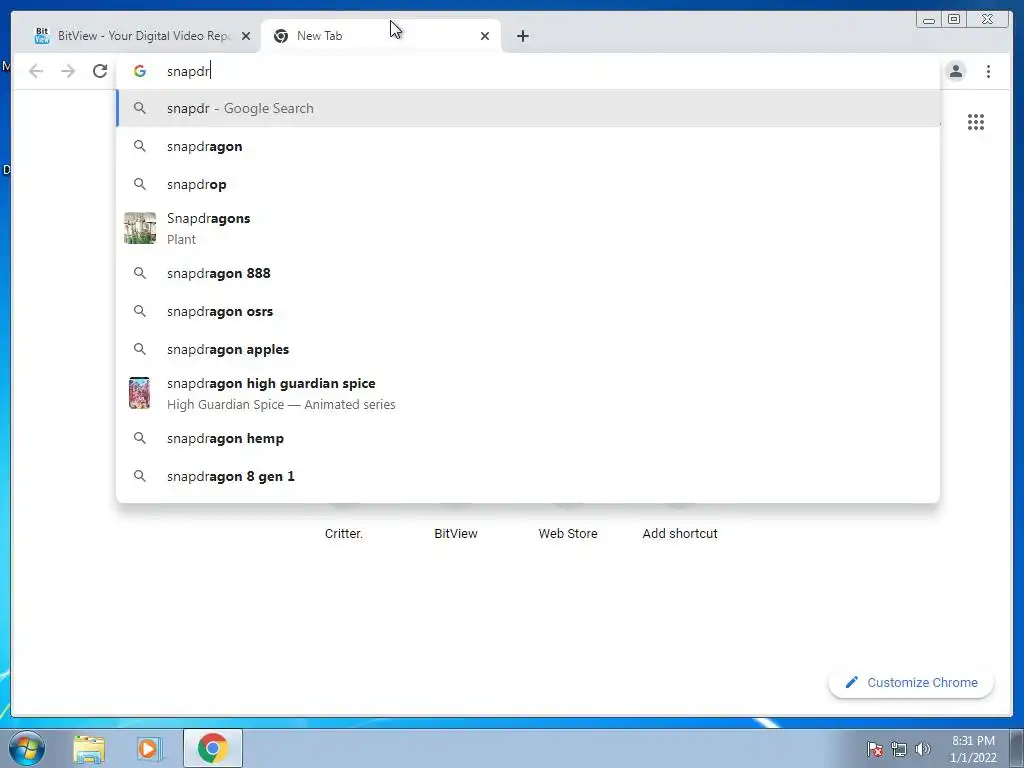Choose 'snapdr - Google Search' suggestion
This screenshot has width=1024, height=768.
(x=528, y=108)
